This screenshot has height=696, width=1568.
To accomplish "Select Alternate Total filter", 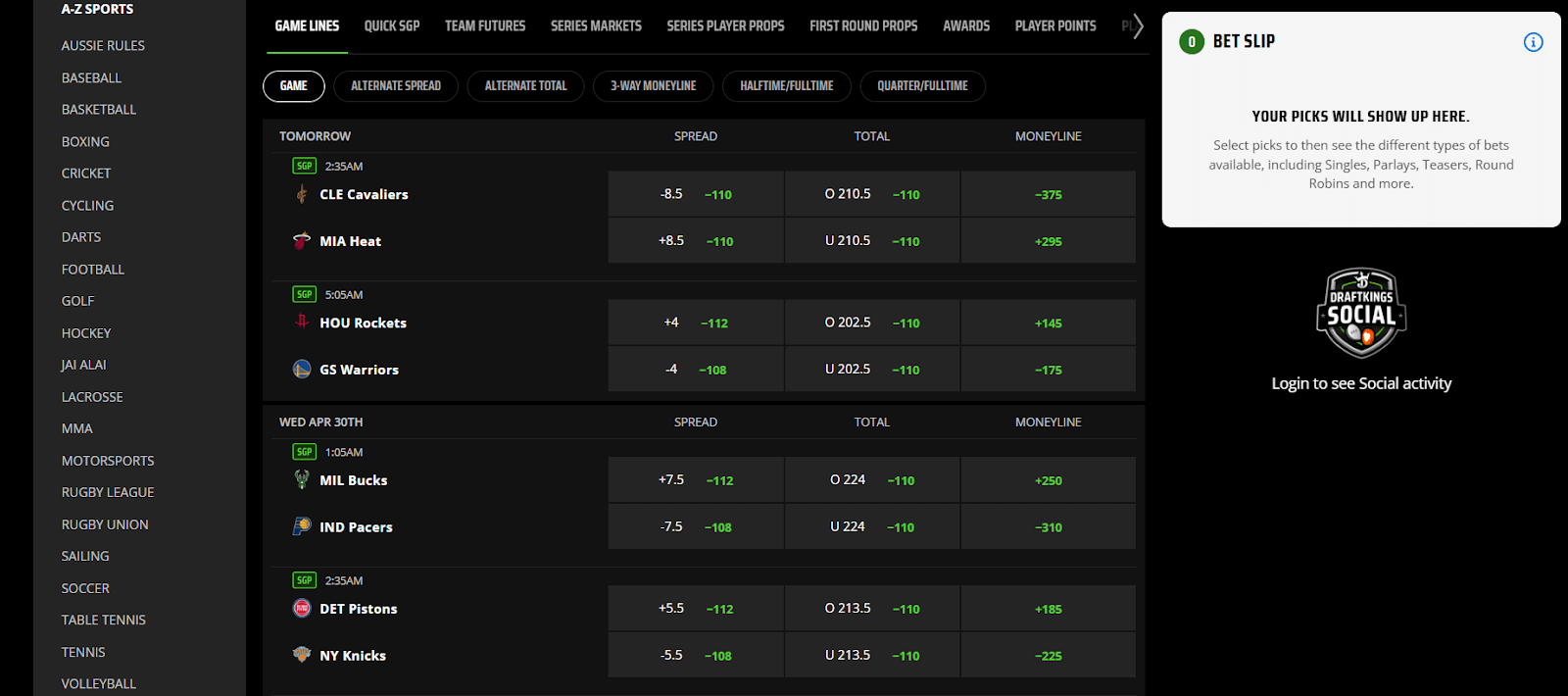I will (525, 86).
